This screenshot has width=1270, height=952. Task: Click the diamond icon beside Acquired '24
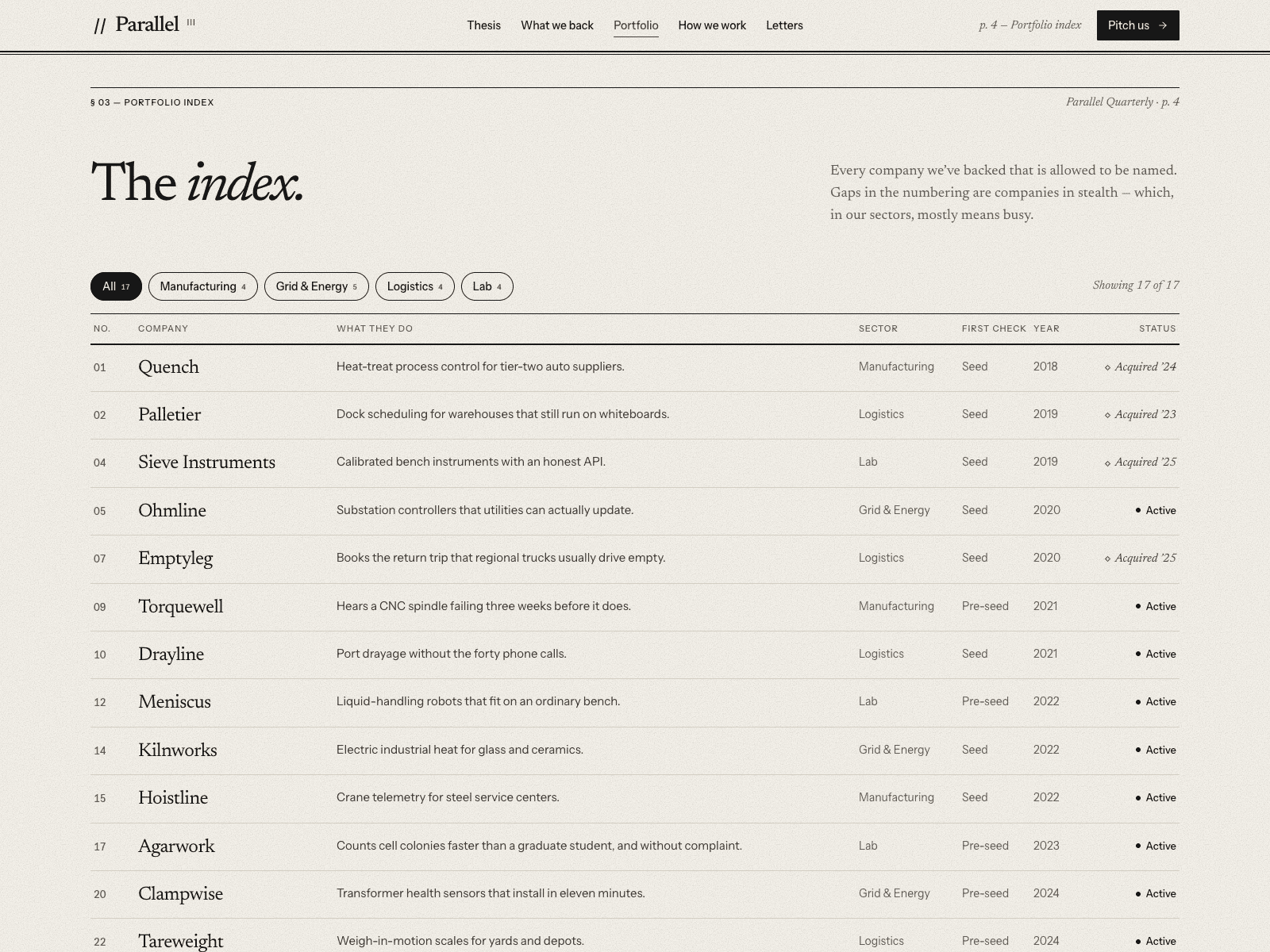(1108, 367)
